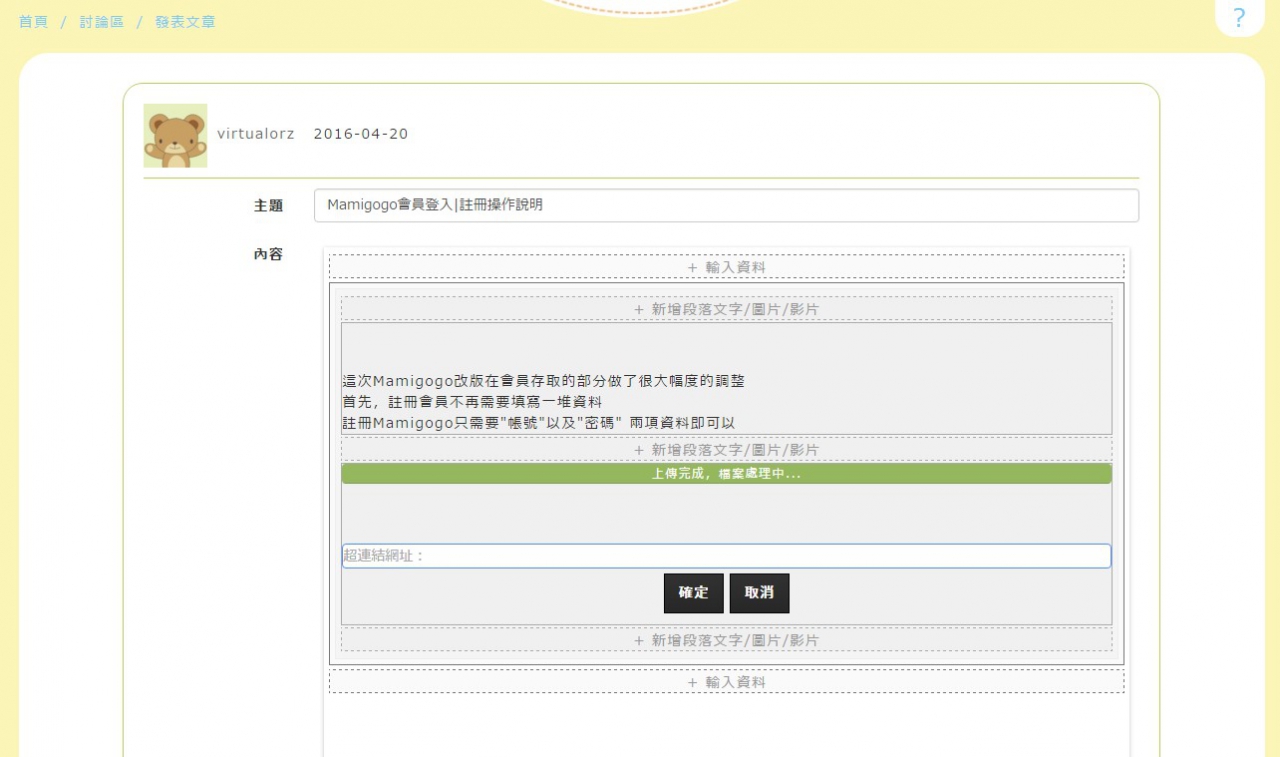The height and width of the screenshot is (757, 1280).
Task: Add a paragraph above the Mamigogo text block
Action: tap(726, 309)
